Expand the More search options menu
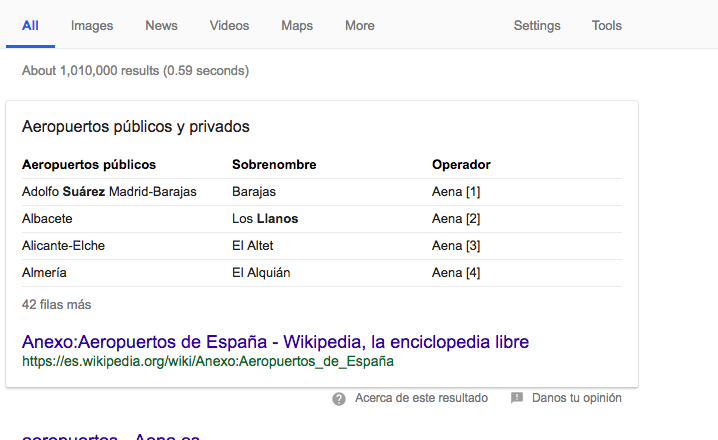Screen dimensions: 718x440 tap(359, 26)
